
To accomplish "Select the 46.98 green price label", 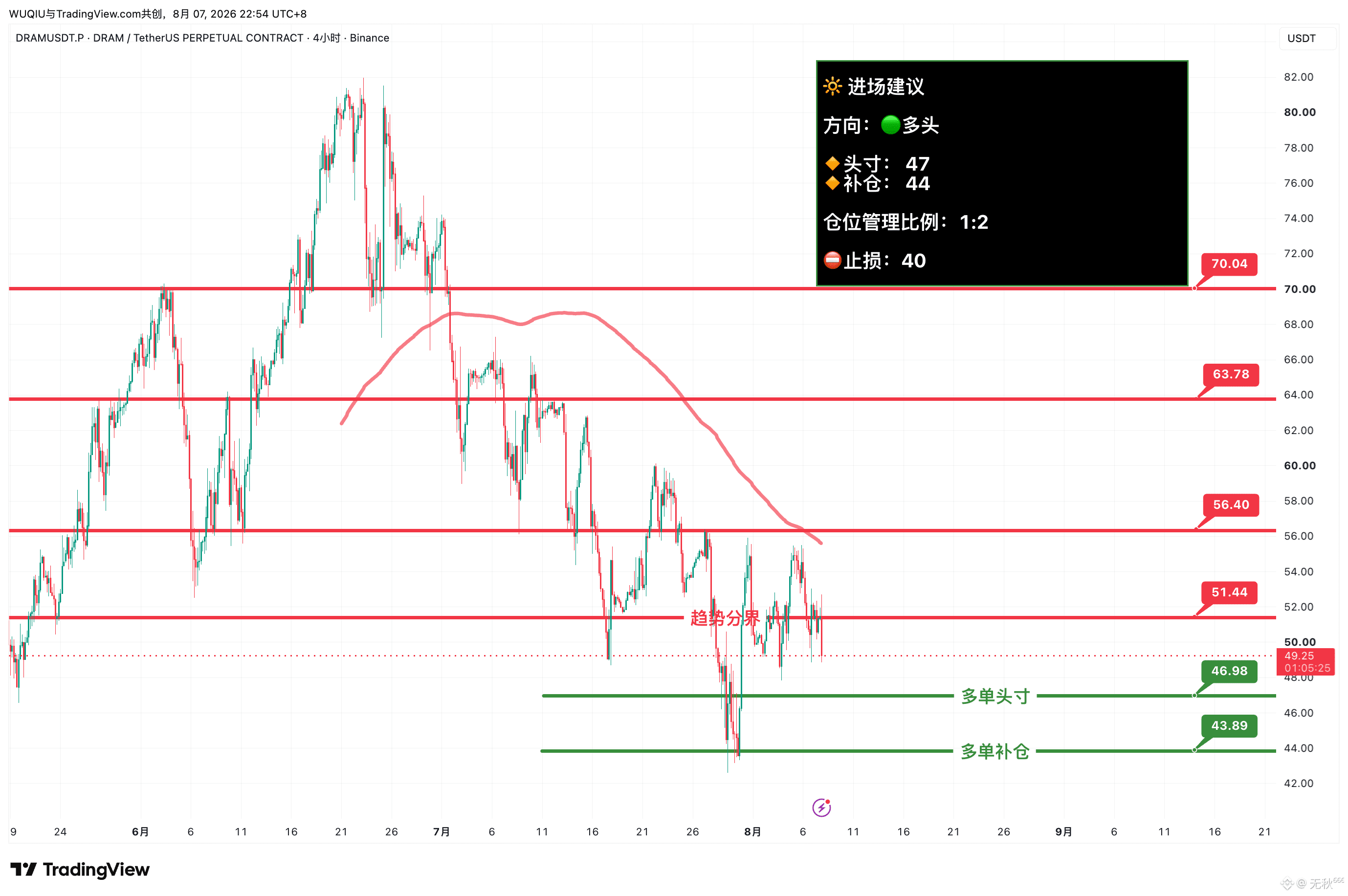I will pyautogui.click(x=1229, y=671).
